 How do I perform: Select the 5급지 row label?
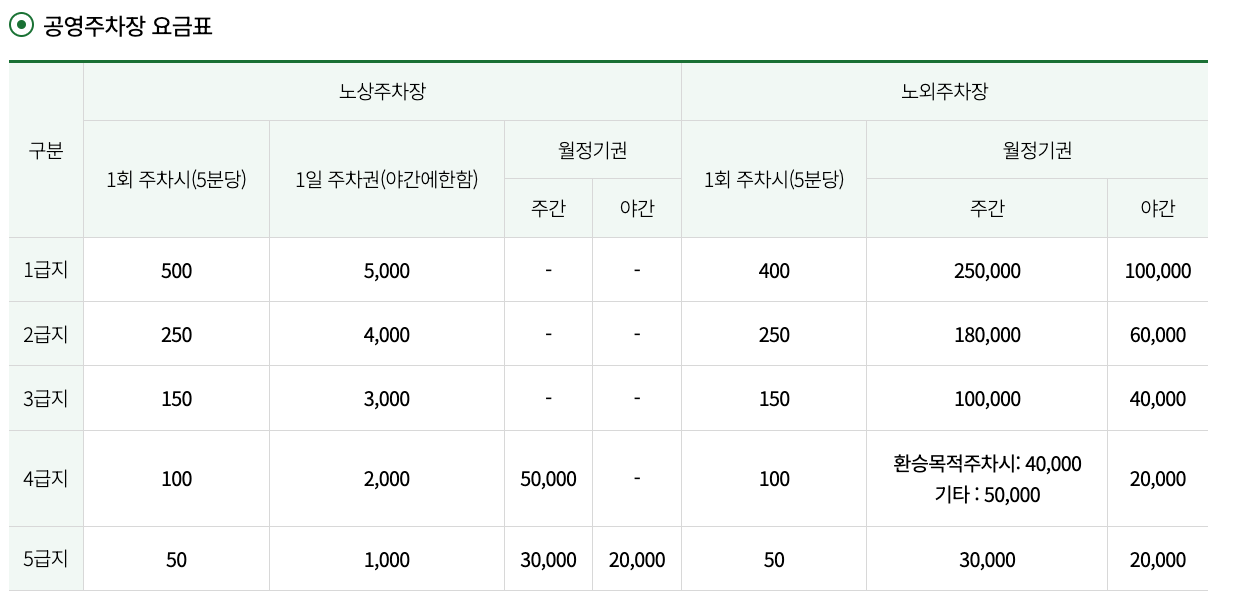tap(46, 559)
